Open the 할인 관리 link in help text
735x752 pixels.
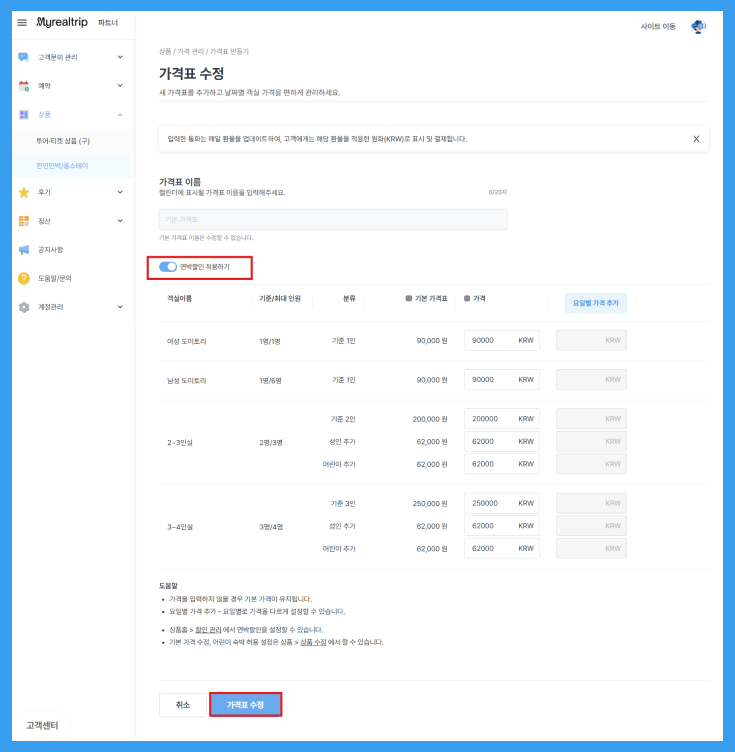207,630
